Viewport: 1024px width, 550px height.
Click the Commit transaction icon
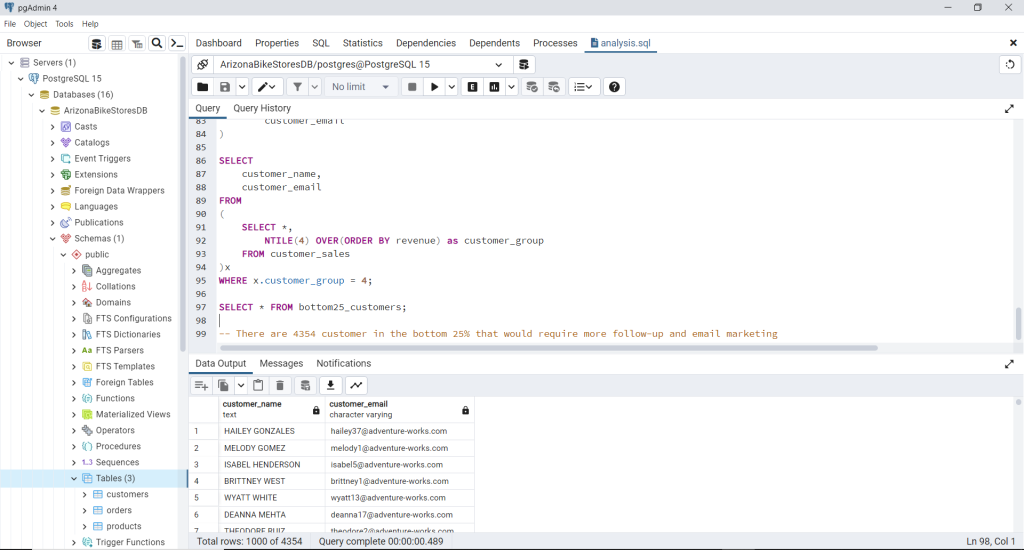click(x=532, y=87)
